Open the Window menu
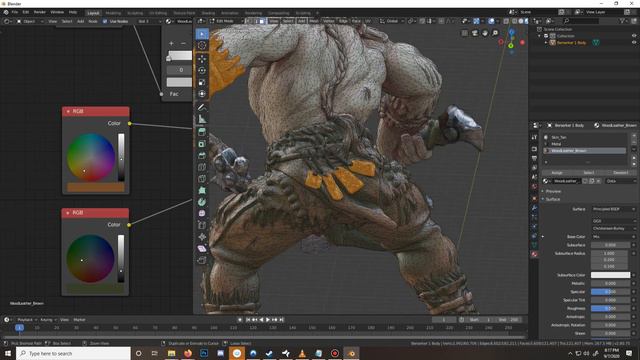 (57, 12)
